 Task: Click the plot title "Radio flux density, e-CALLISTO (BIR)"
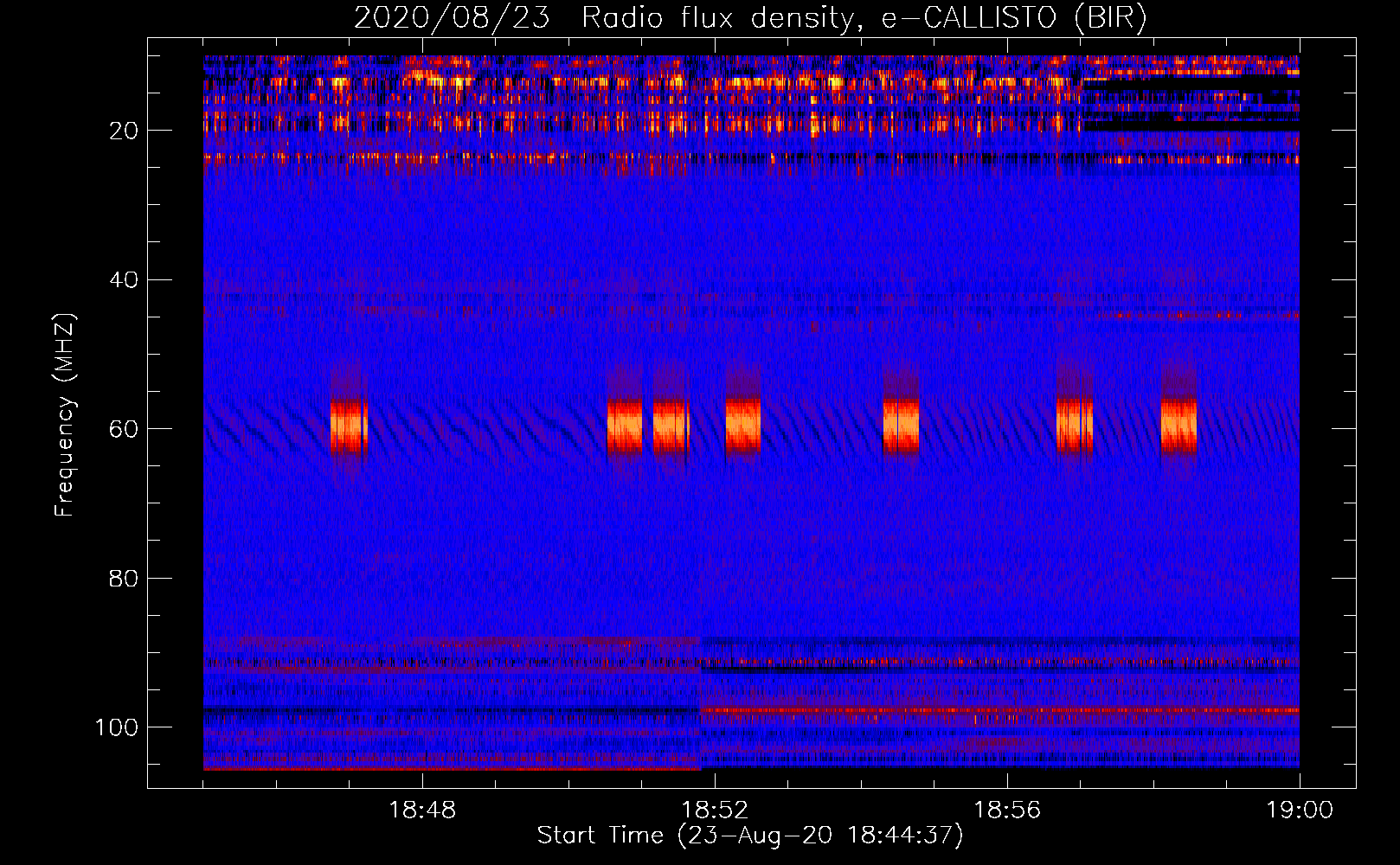(864, 18)
